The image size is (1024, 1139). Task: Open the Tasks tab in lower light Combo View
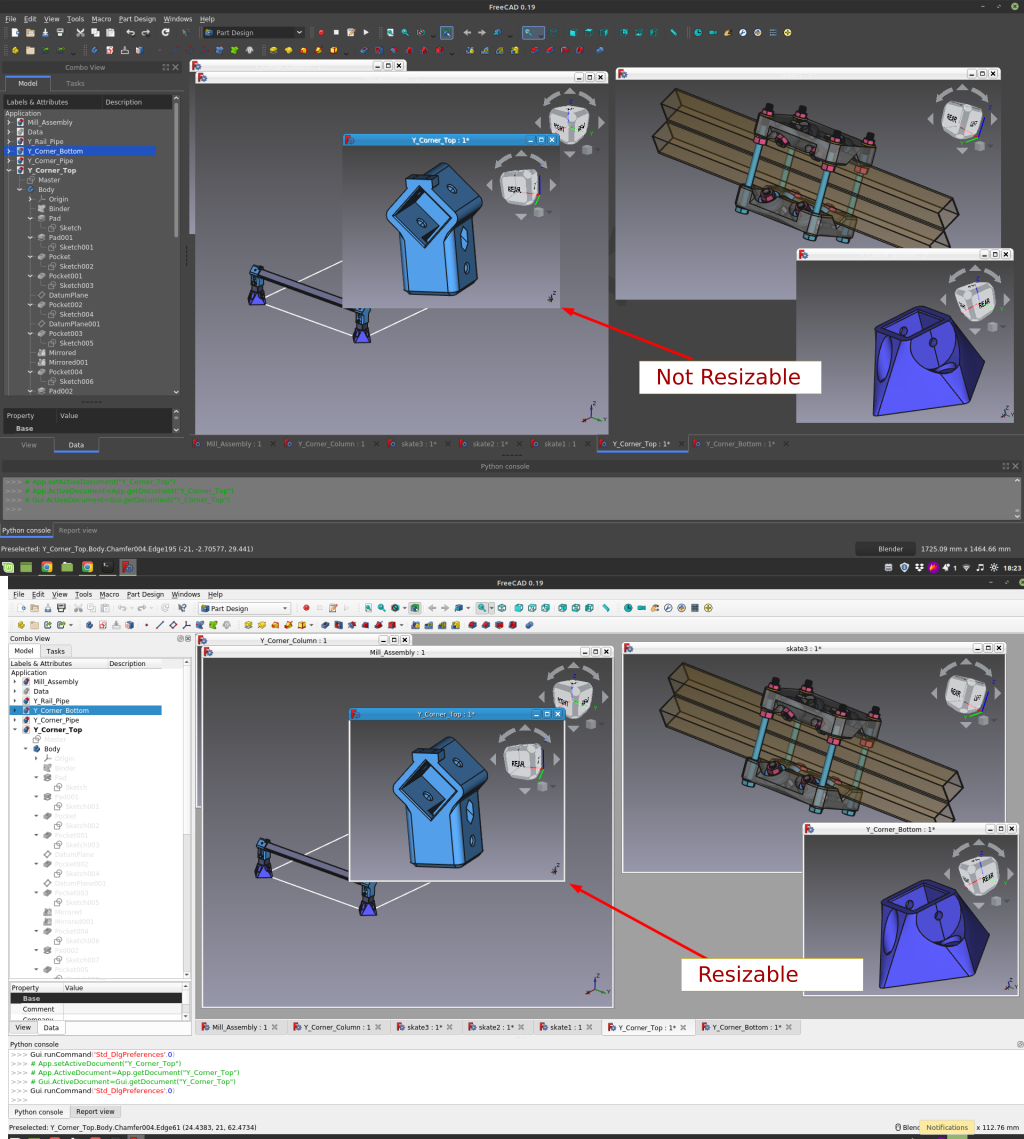pos(56,651)
